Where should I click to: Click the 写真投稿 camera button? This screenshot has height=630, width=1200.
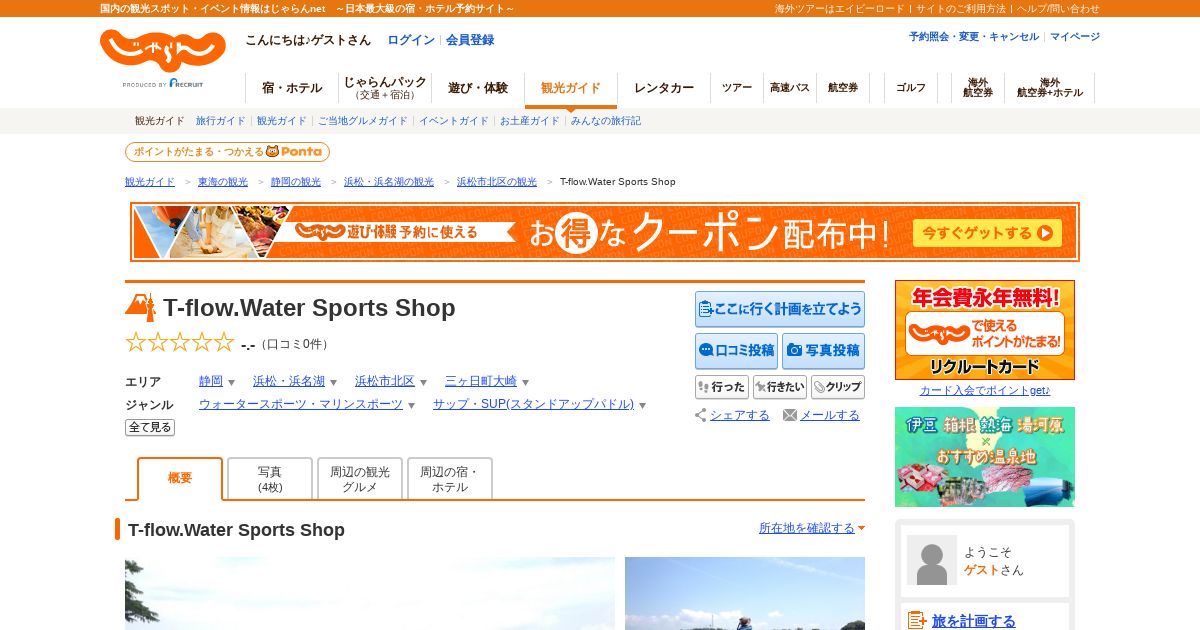click(823, 351)
